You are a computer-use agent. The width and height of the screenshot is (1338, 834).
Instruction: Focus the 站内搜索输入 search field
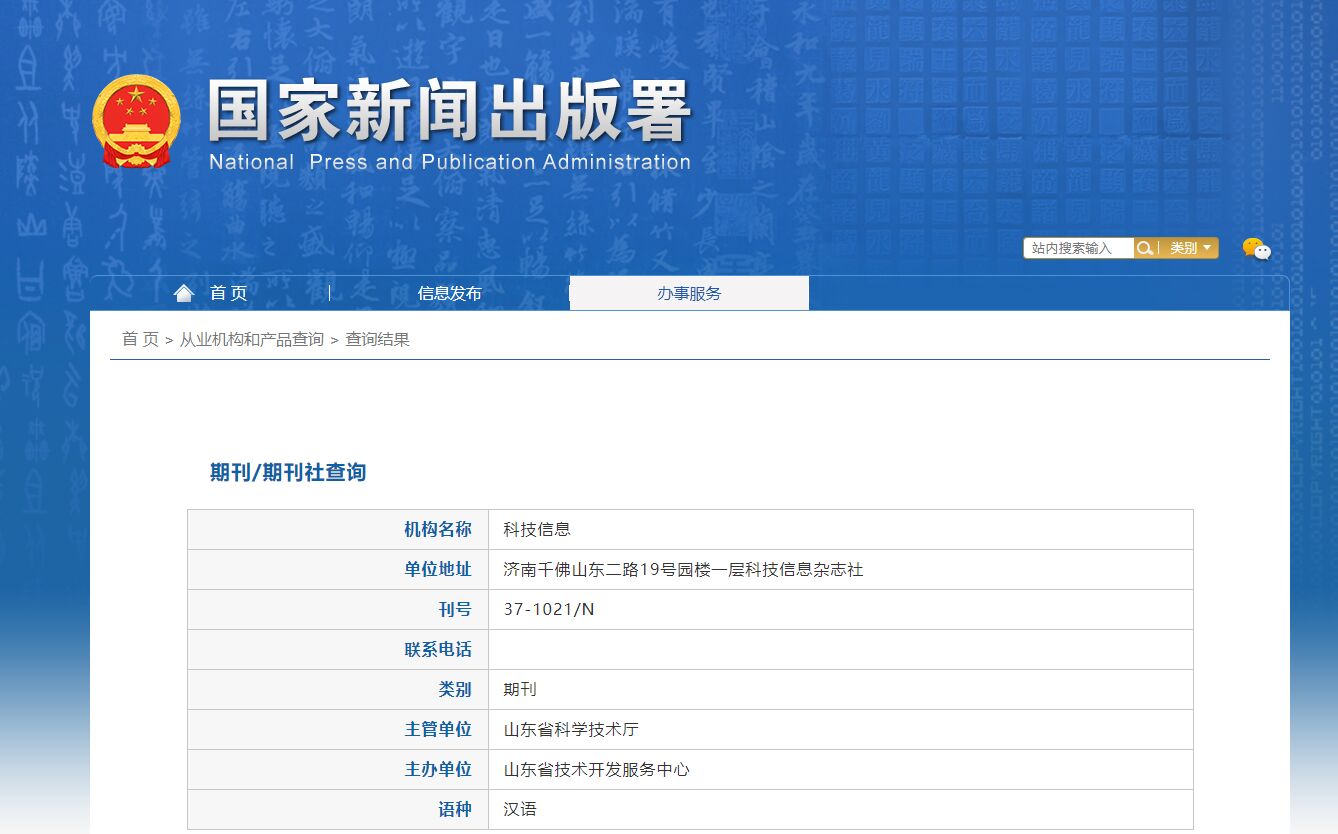(1078, 248)
